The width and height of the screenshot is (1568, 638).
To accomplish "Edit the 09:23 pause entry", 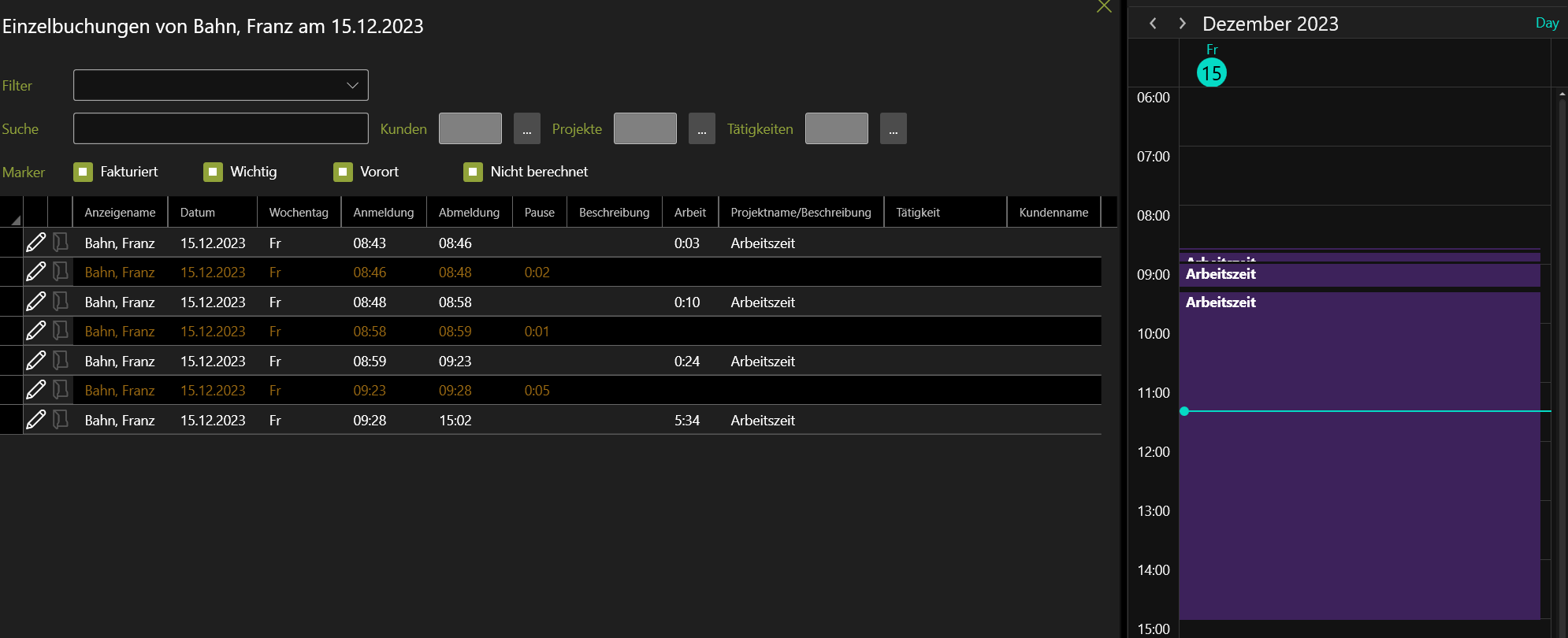I will 35,390.
